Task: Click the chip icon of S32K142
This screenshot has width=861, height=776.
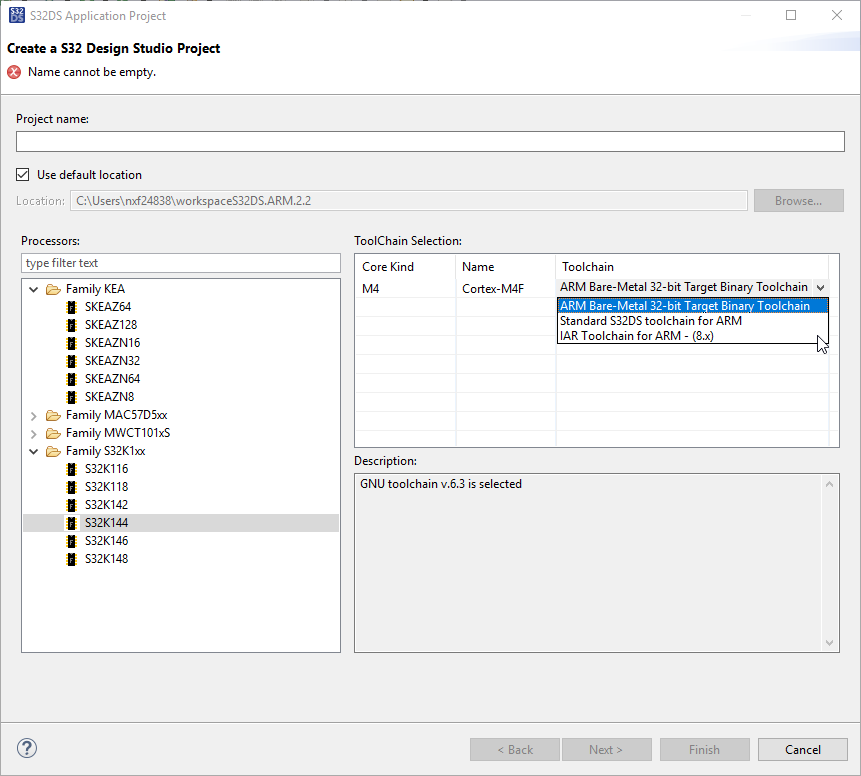Action: (71, 505)
